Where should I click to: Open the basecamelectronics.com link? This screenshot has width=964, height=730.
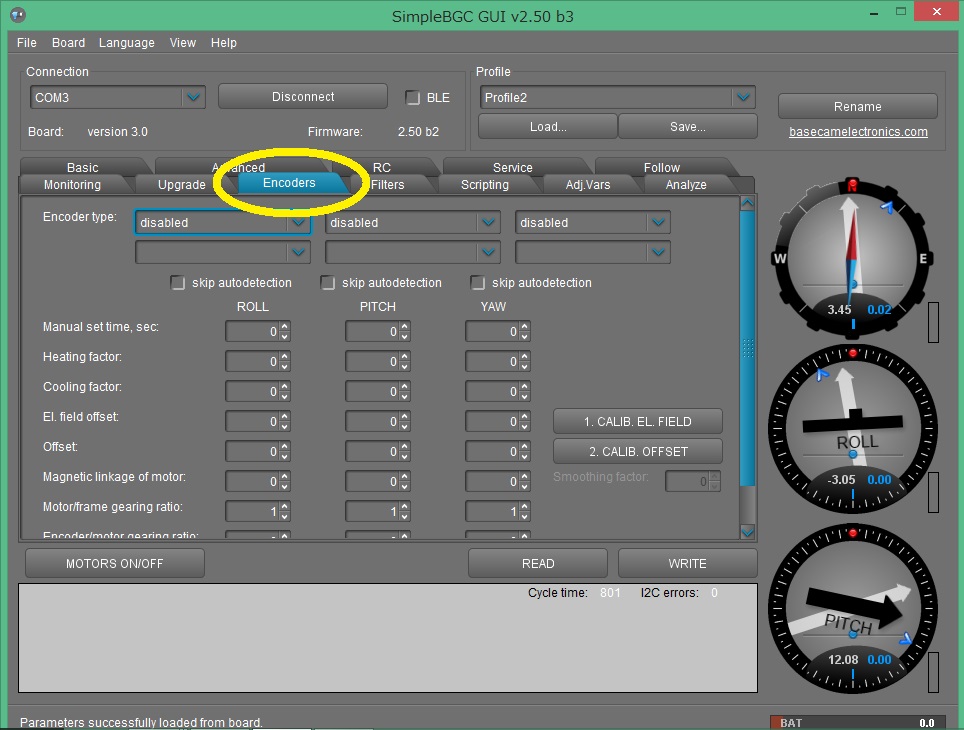click(858, 132)
